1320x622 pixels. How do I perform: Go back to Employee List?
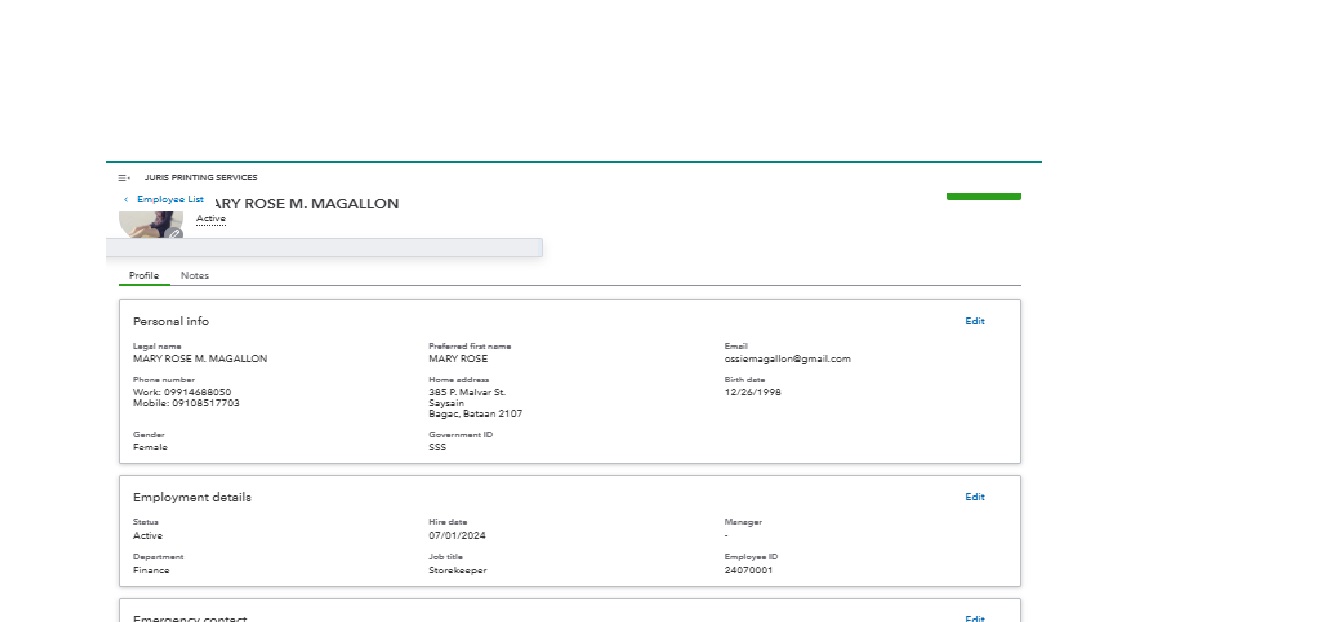[165, 199]
